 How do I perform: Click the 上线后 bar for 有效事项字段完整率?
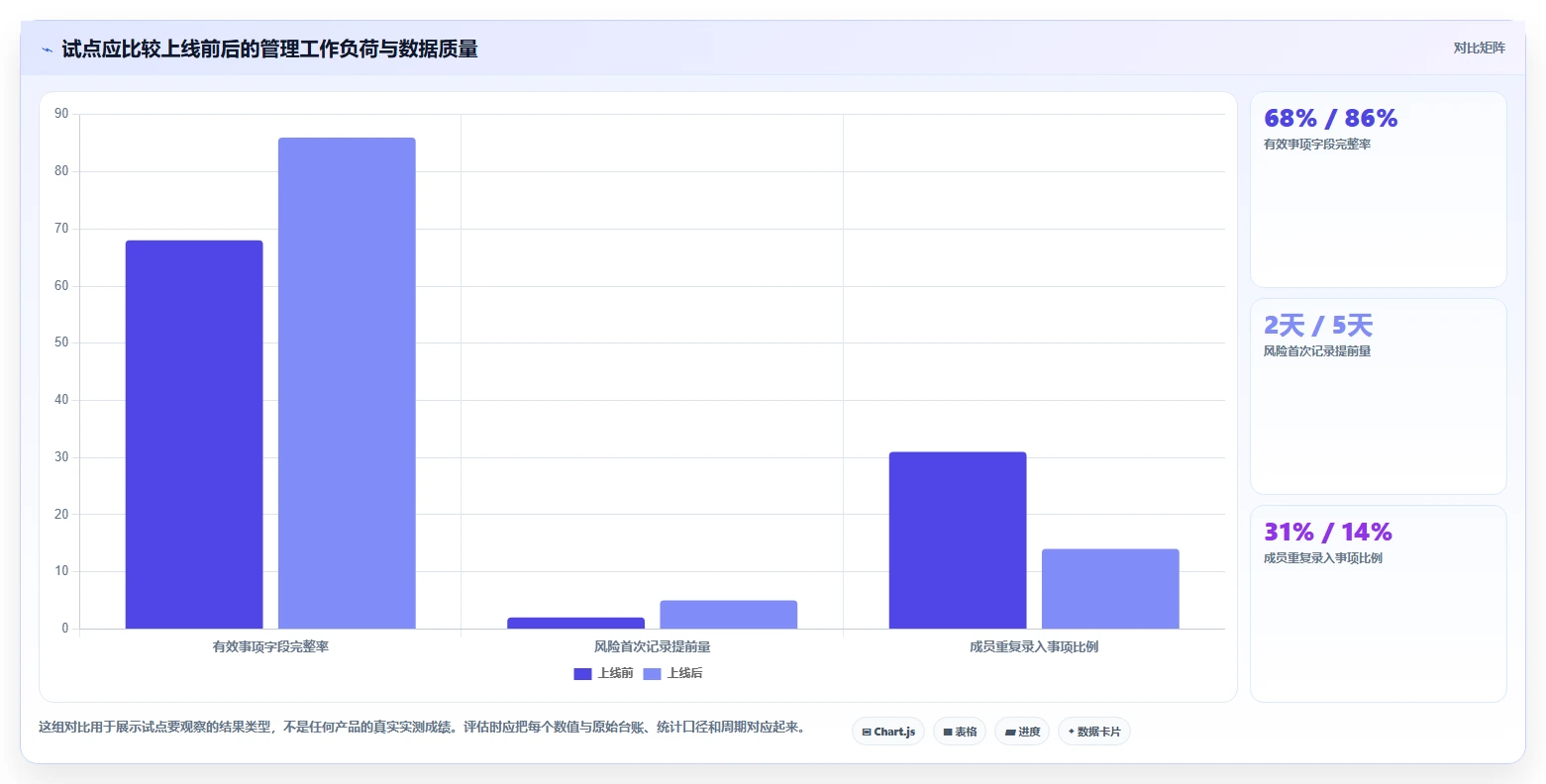click(347, 383)
